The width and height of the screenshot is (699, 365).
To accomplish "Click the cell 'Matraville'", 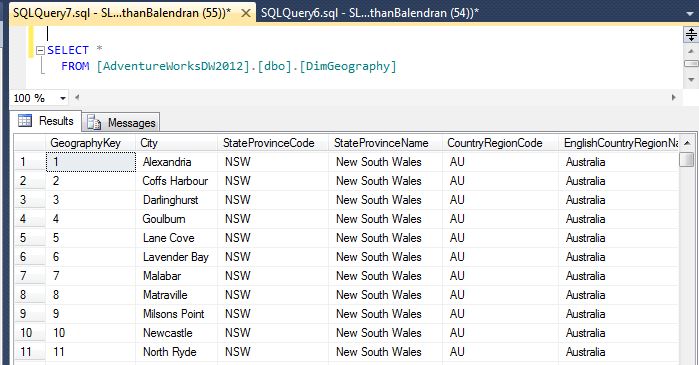I will pyautogui.click(x=176, y=295).
